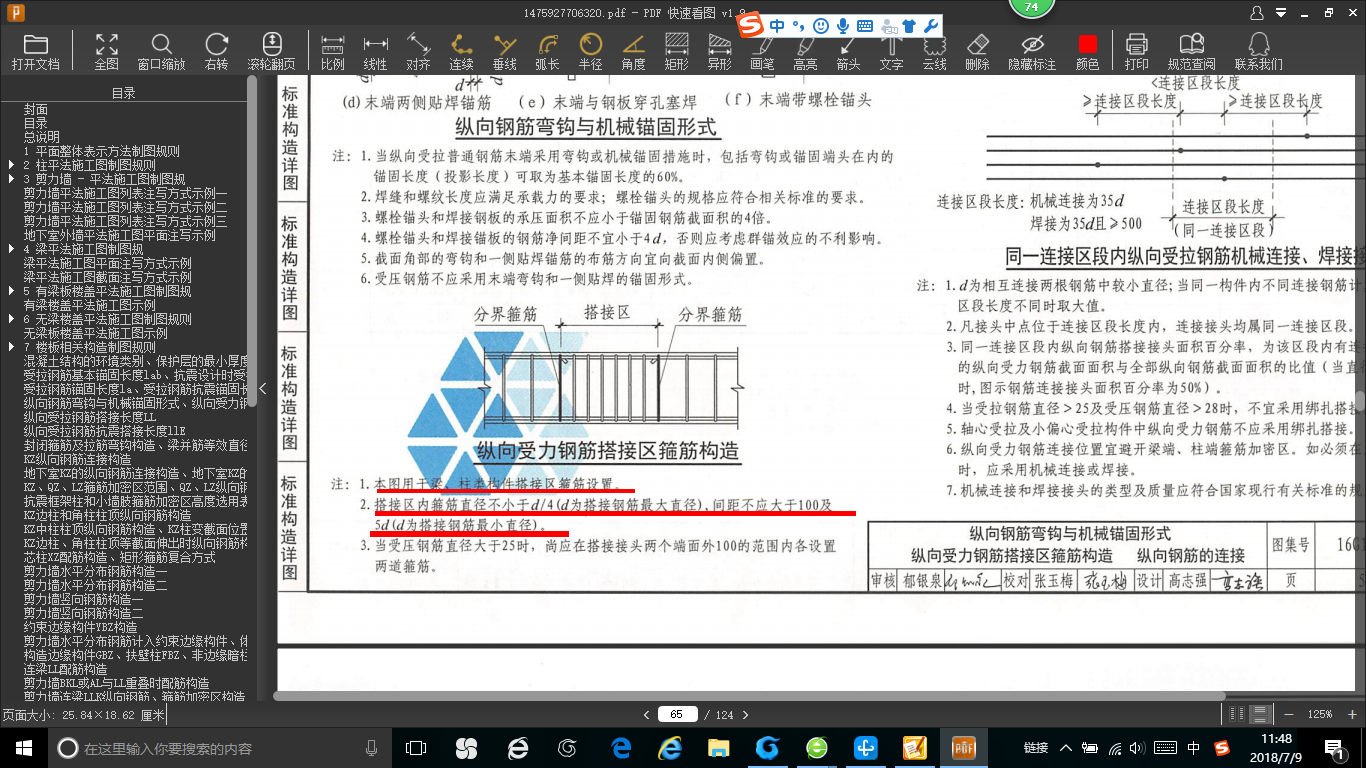
Task: Select the 连续 continuous measure tool
Action: coord(461,51)
